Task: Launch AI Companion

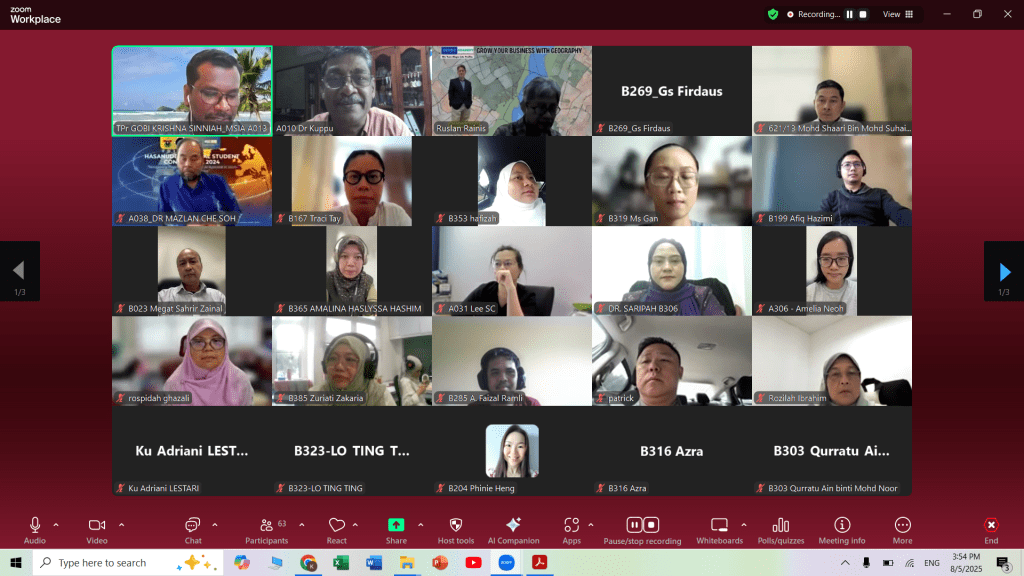Action: 513,525
